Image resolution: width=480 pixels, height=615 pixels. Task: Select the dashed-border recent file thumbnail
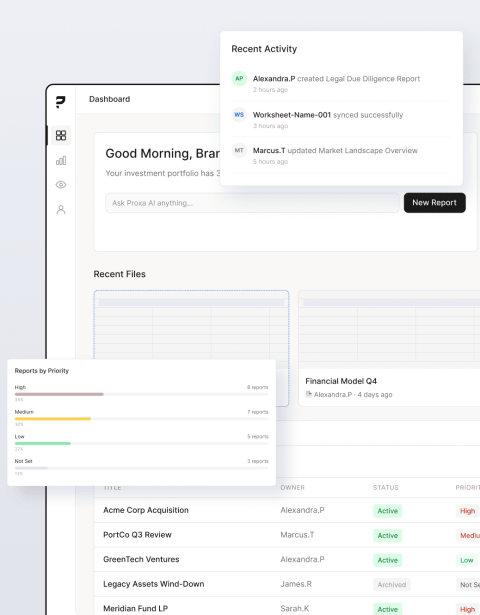pos(191,325)
